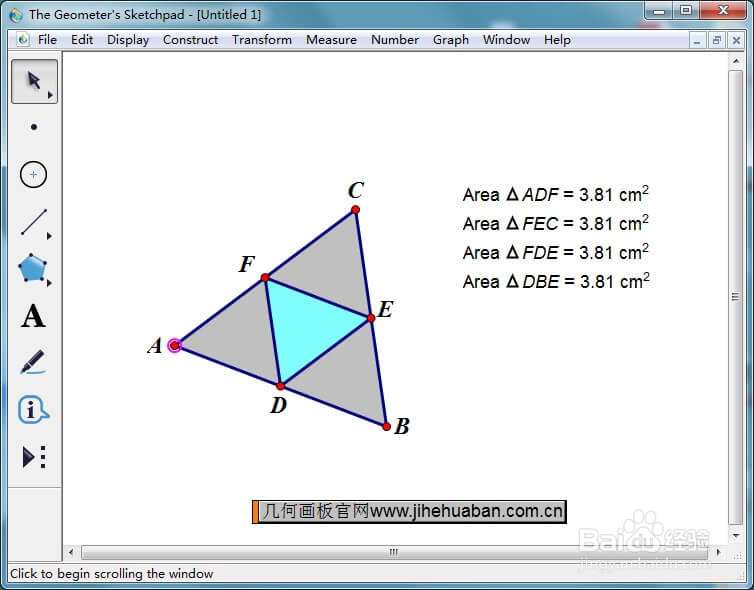Select the Compass circle tool
This screenshot has height=590, width=754.
coord(33,174)
